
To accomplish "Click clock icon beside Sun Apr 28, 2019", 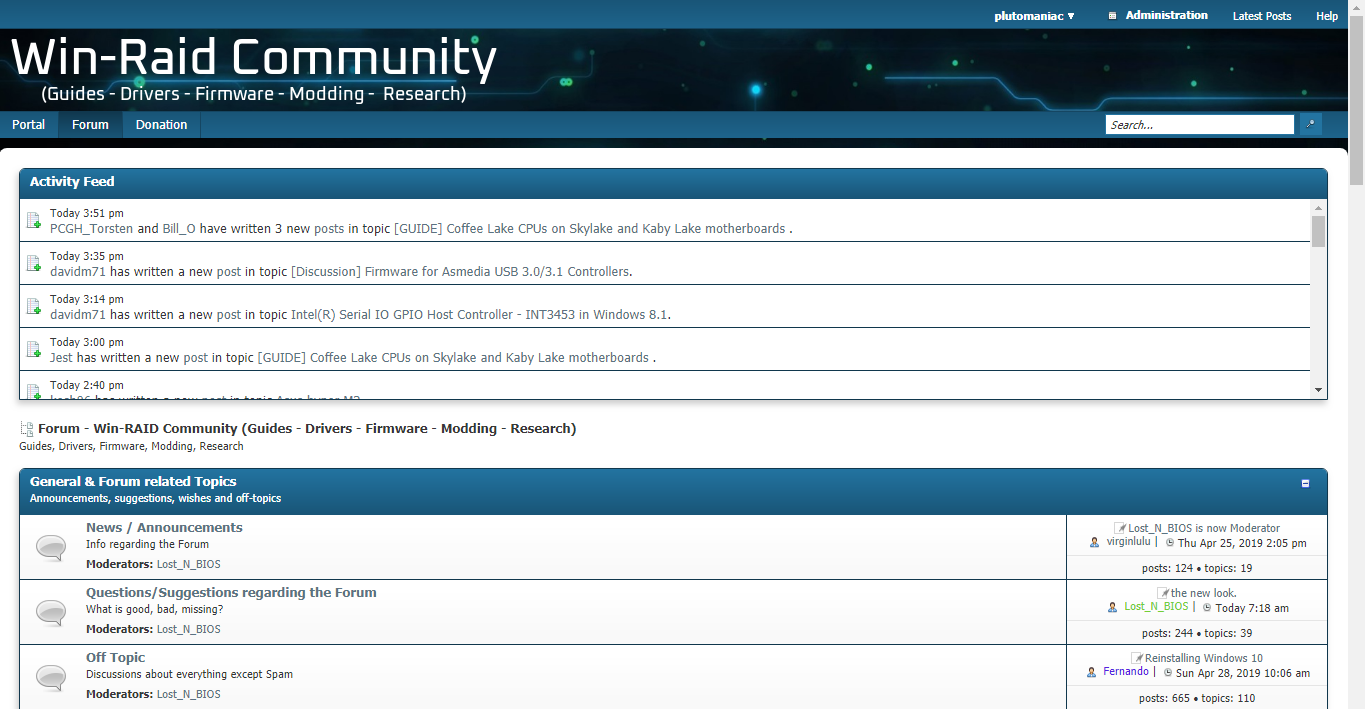I will click(x=1168, y=673).
